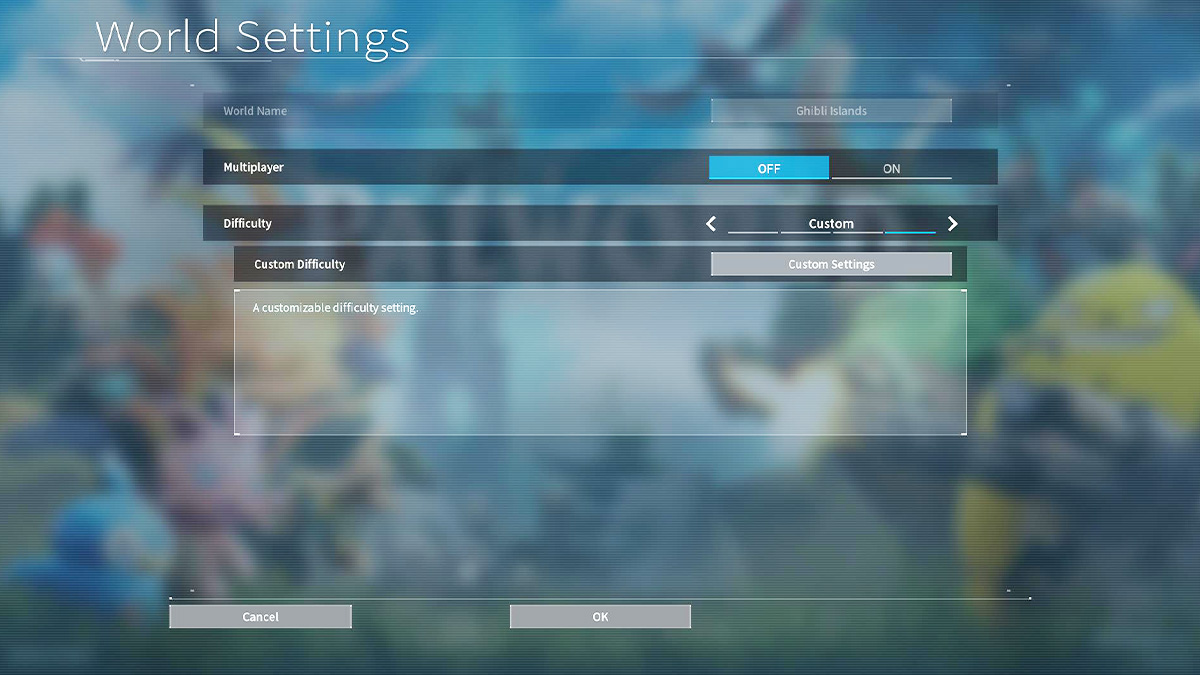
Task: Switch Multiplayer to ON
Action: pyautogui.click(x=891, y=168)
